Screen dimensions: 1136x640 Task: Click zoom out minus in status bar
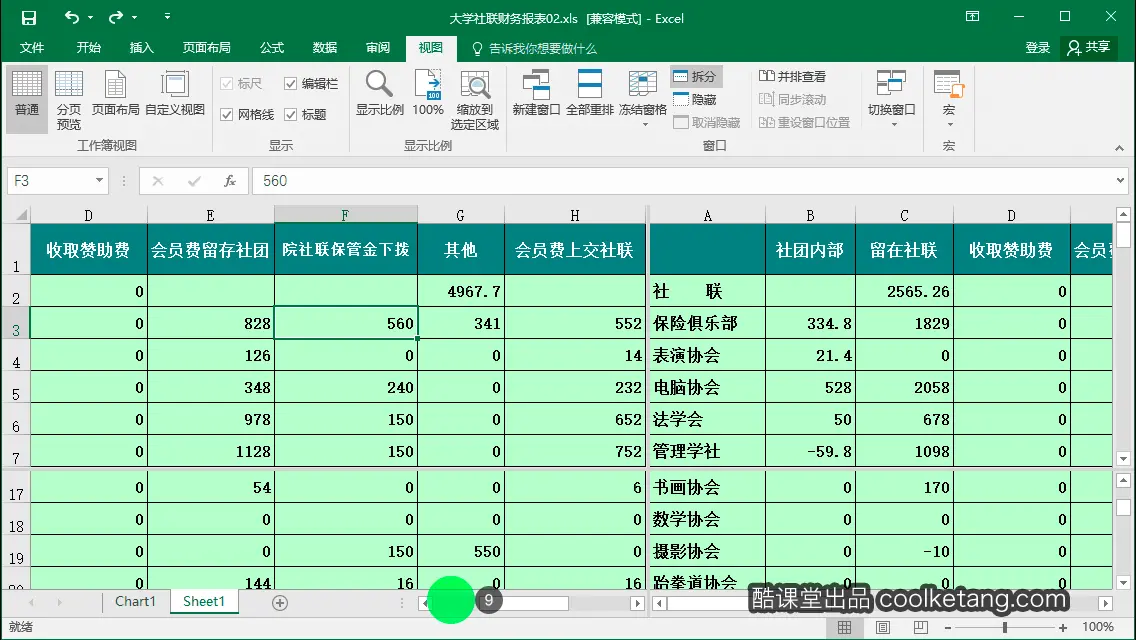[948, 628]
